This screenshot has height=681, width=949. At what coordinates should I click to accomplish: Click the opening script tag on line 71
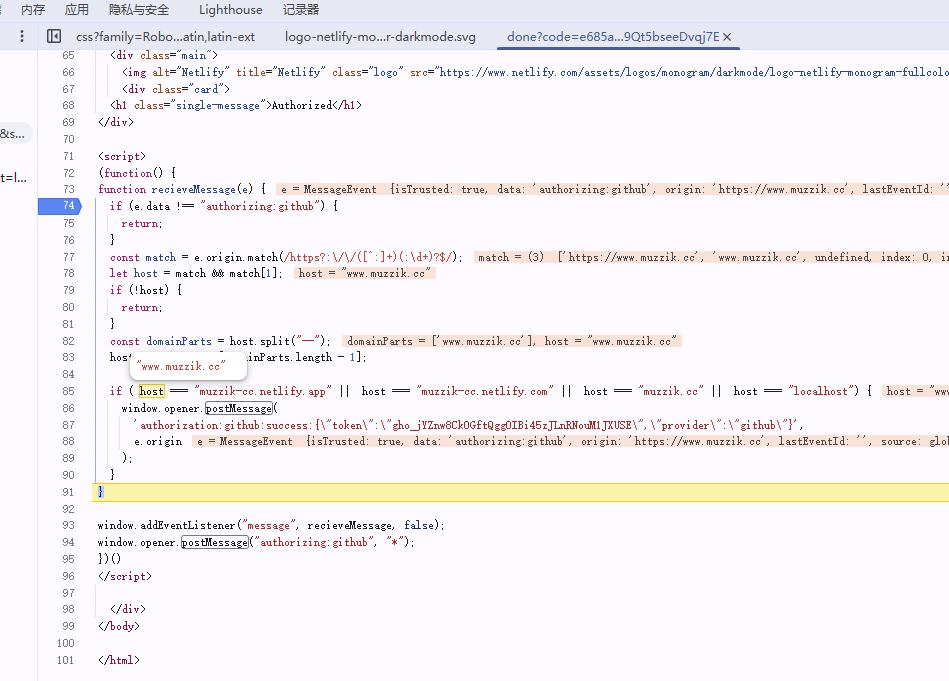(122, 156)
